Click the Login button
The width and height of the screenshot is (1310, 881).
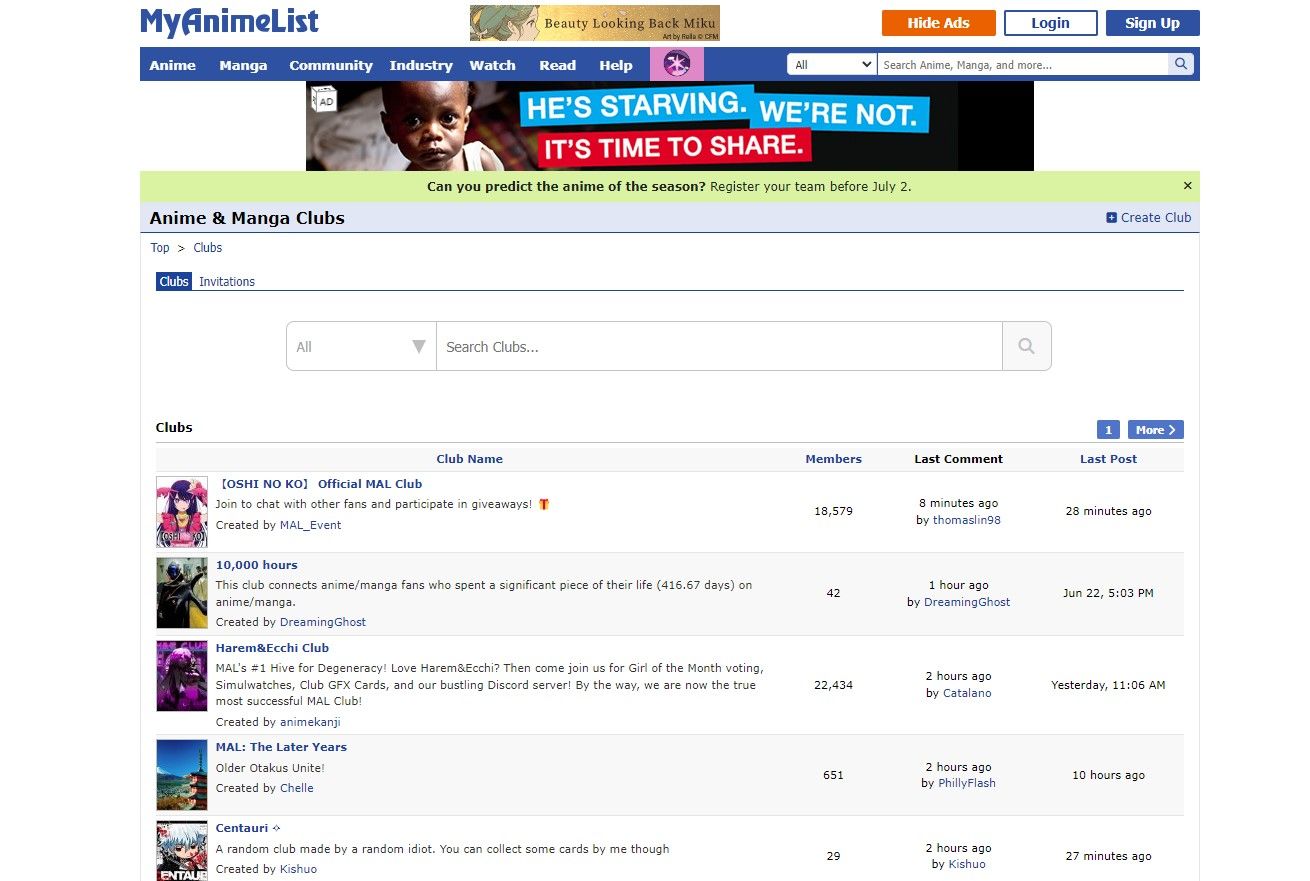tap(1050, 23)
